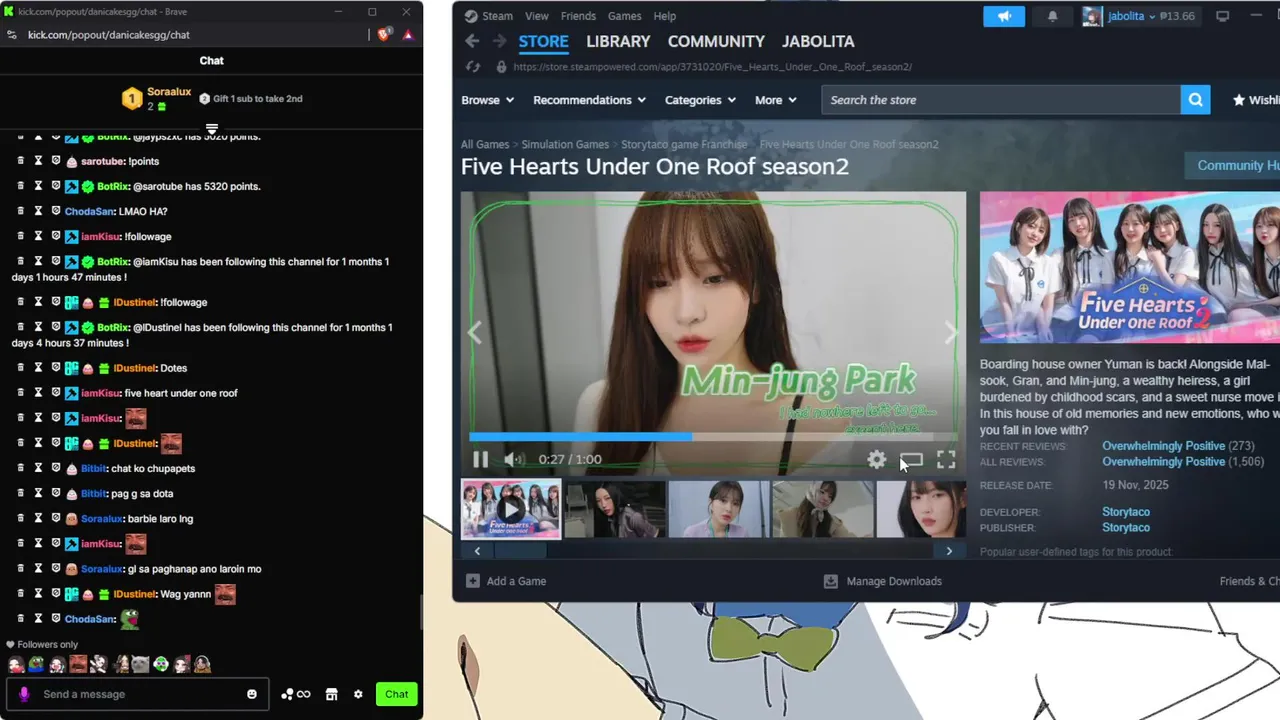Screen dimensions: 1280x720
Task: Click thumbnail strip scroll right arrow
Action: tap(949, 551)
